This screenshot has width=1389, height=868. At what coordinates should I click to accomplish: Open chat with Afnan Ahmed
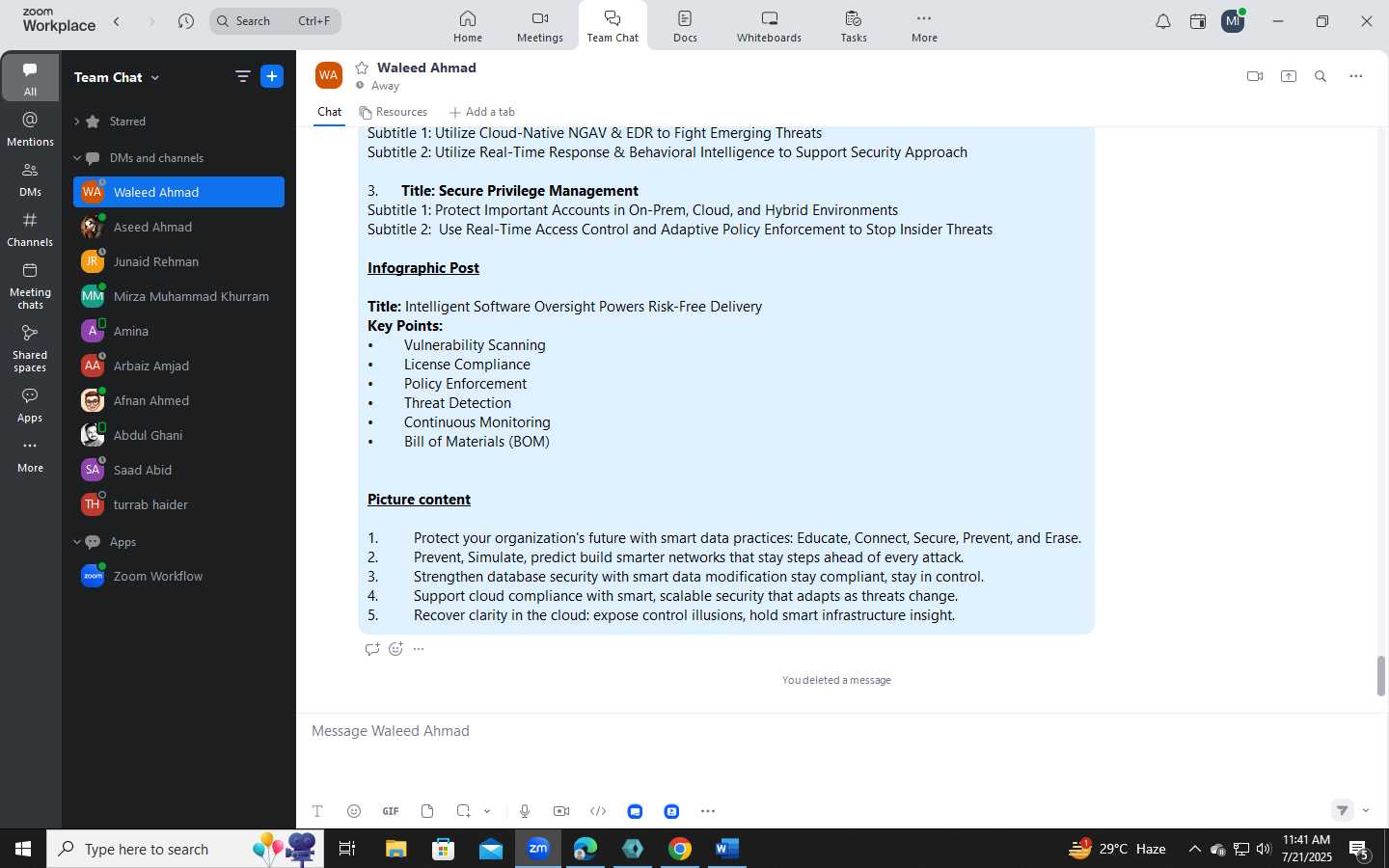tap(178, 400)
